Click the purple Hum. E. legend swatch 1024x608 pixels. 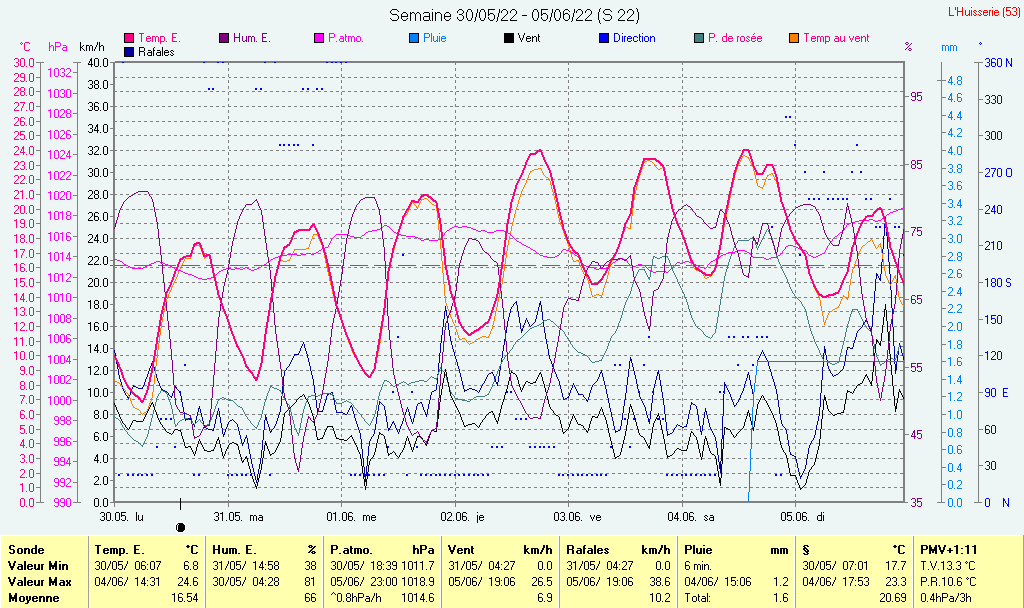tap(224, 39)
